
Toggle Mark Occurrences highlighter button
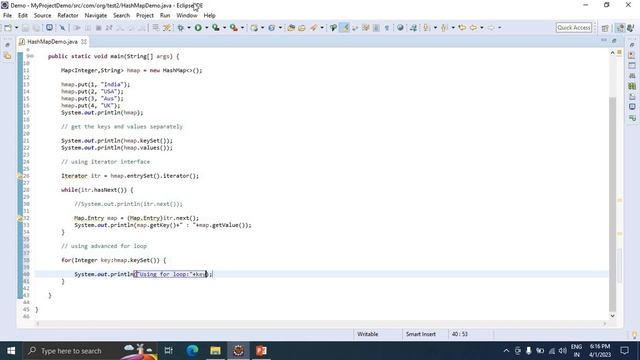pyautogui.click(x=345, y=28)
